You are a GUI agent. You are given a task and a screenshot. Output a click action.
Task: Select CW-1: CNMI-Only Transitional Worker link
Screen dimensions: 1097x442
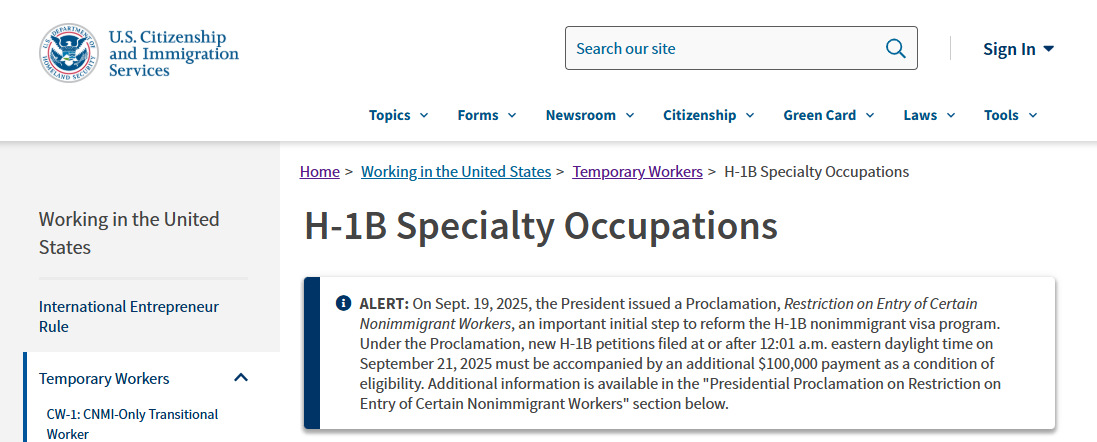(x=132, y=423)
